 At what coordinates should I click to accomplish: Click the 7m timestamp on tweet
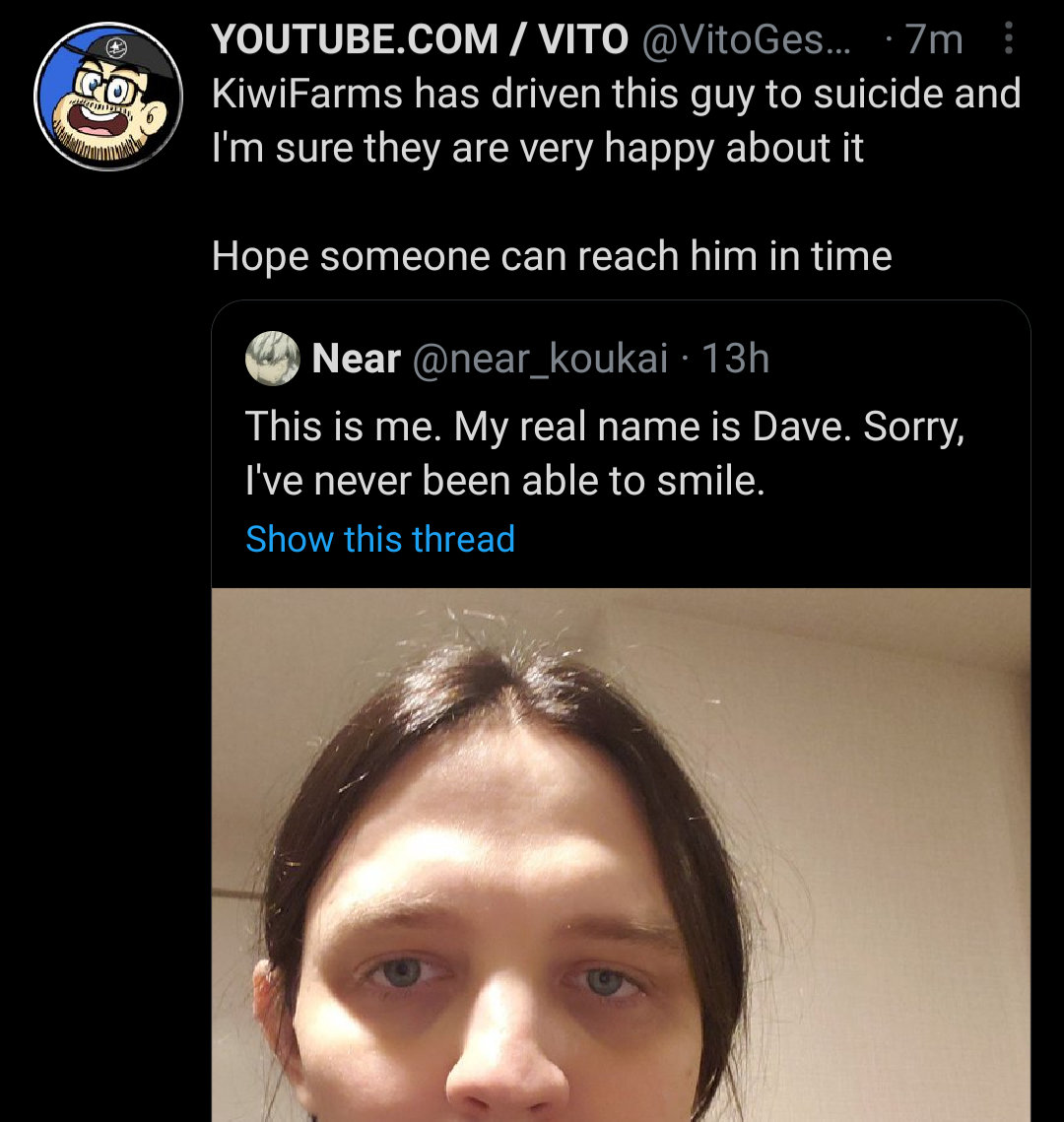(935, 38)
